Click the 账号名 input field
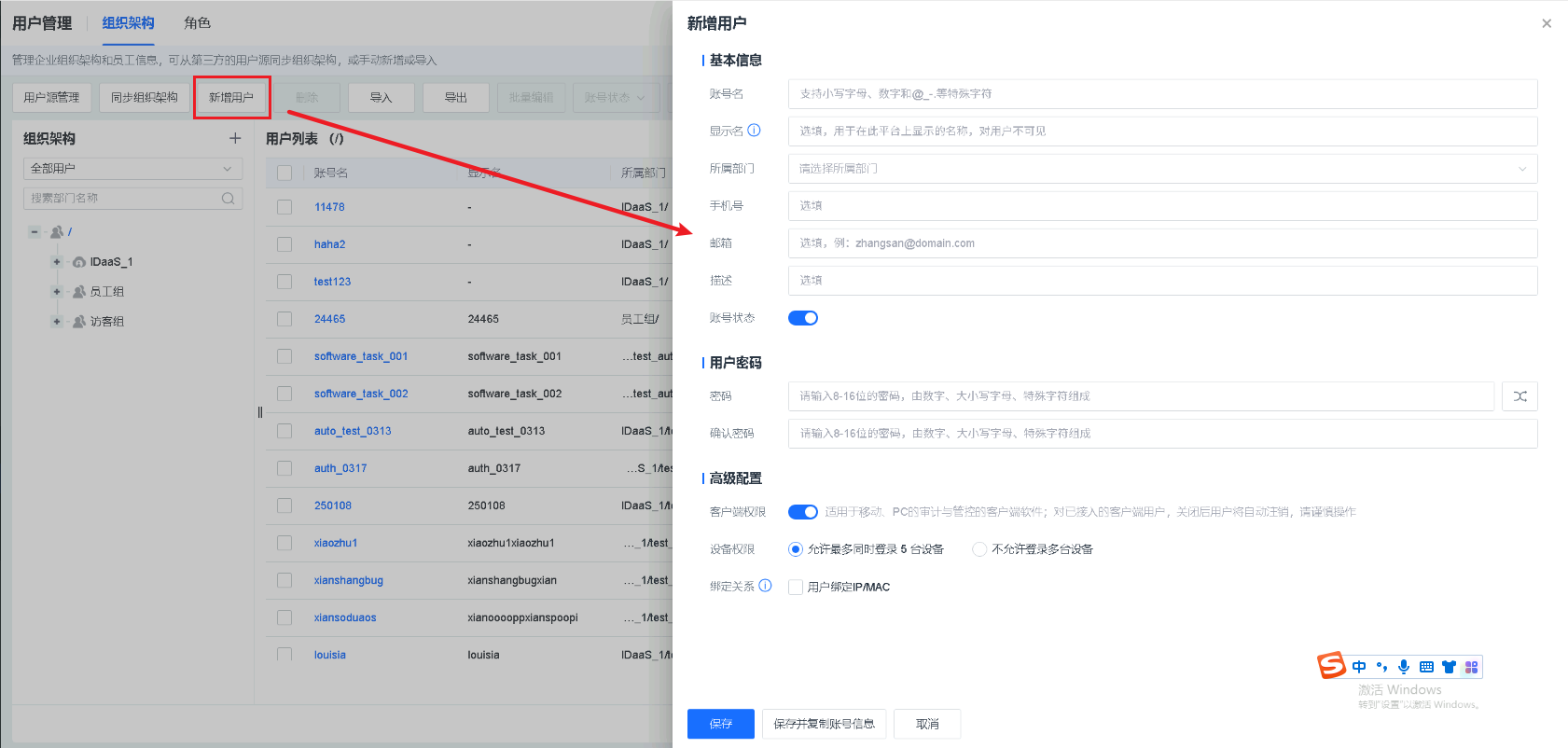The width and height of the screenshot is (1568, 748). click(x=1162, y=94)
